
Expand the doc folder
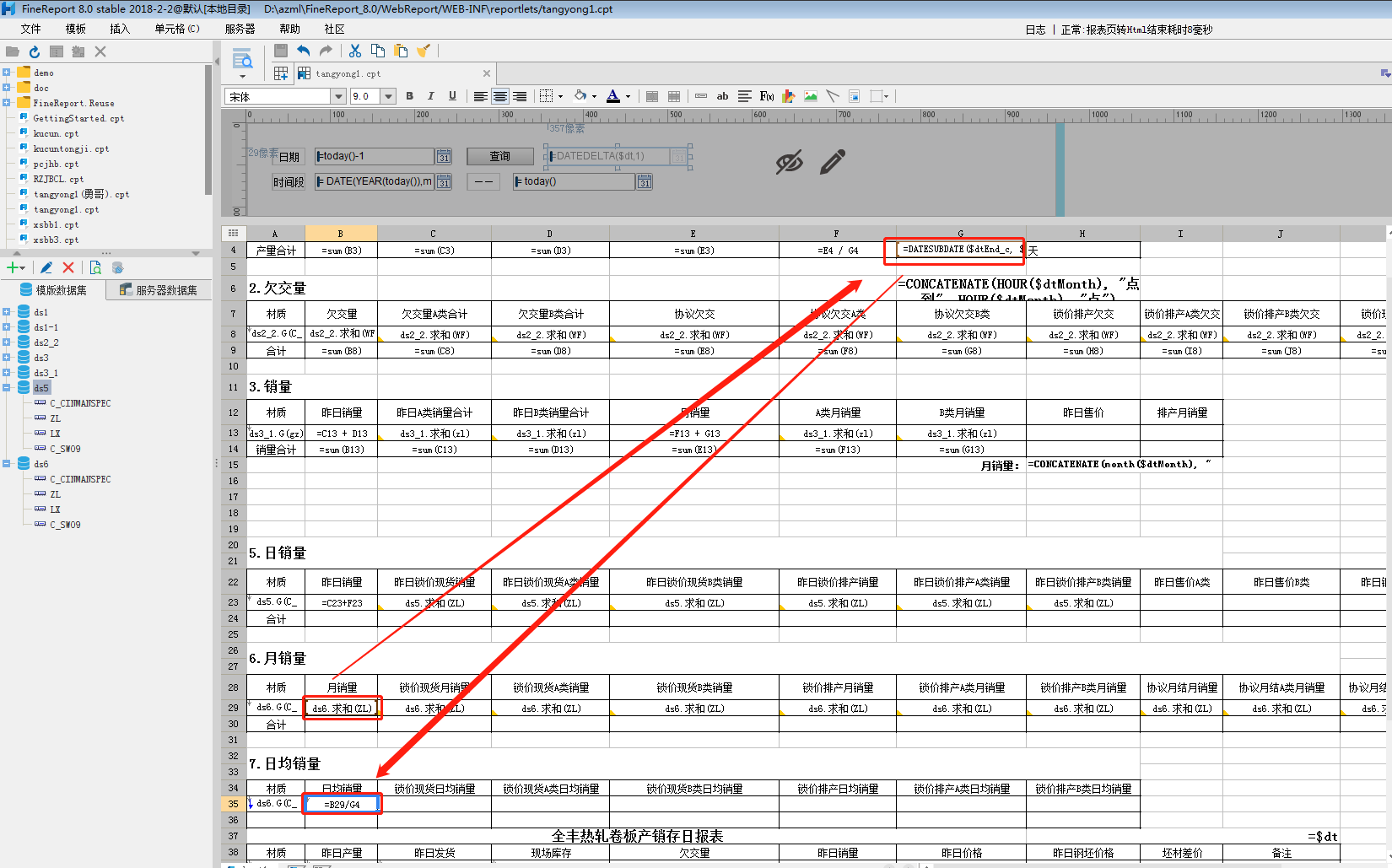pos(6,88)
